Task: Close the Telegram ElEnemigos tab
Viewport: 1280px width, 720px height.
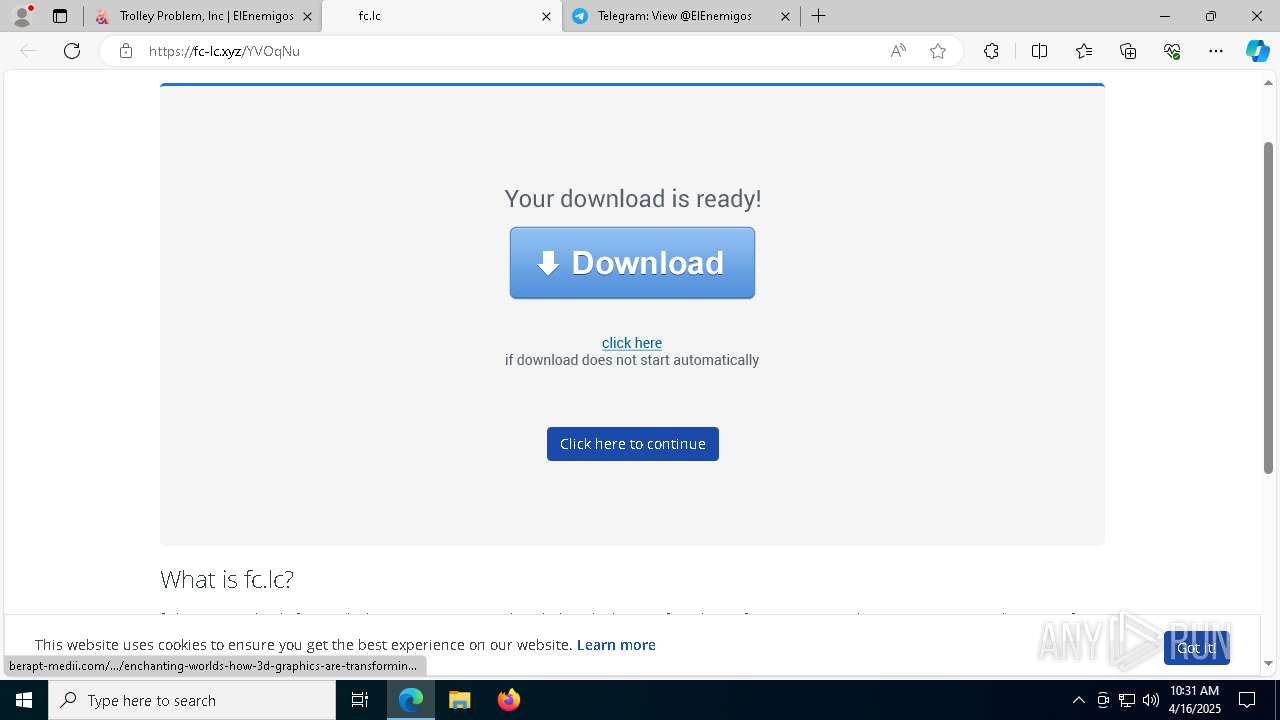Action: [x=785, y=16]
